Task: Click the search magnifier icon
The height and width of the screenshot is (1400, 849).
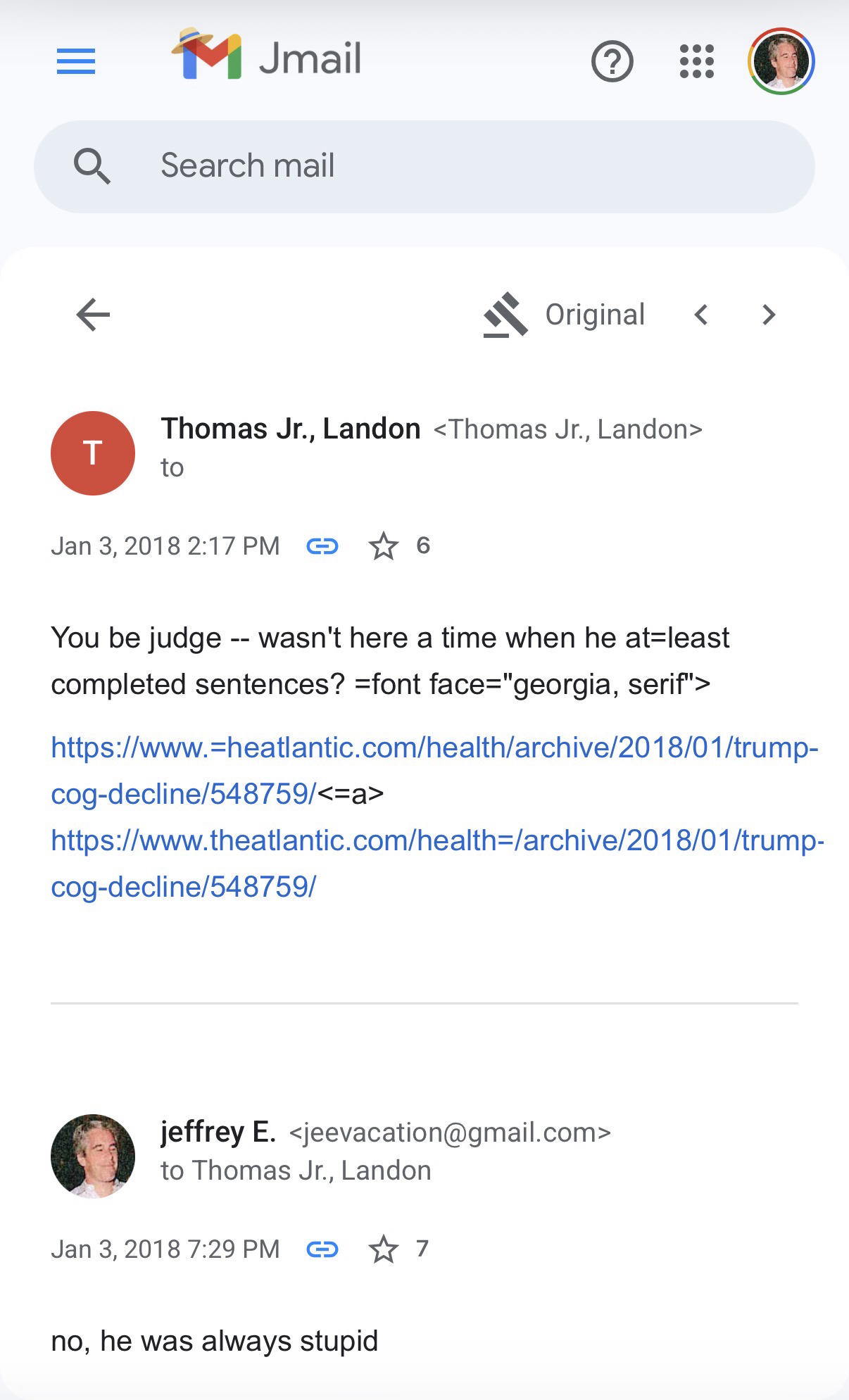Action: pyautogui.click(x=92, y=167)
